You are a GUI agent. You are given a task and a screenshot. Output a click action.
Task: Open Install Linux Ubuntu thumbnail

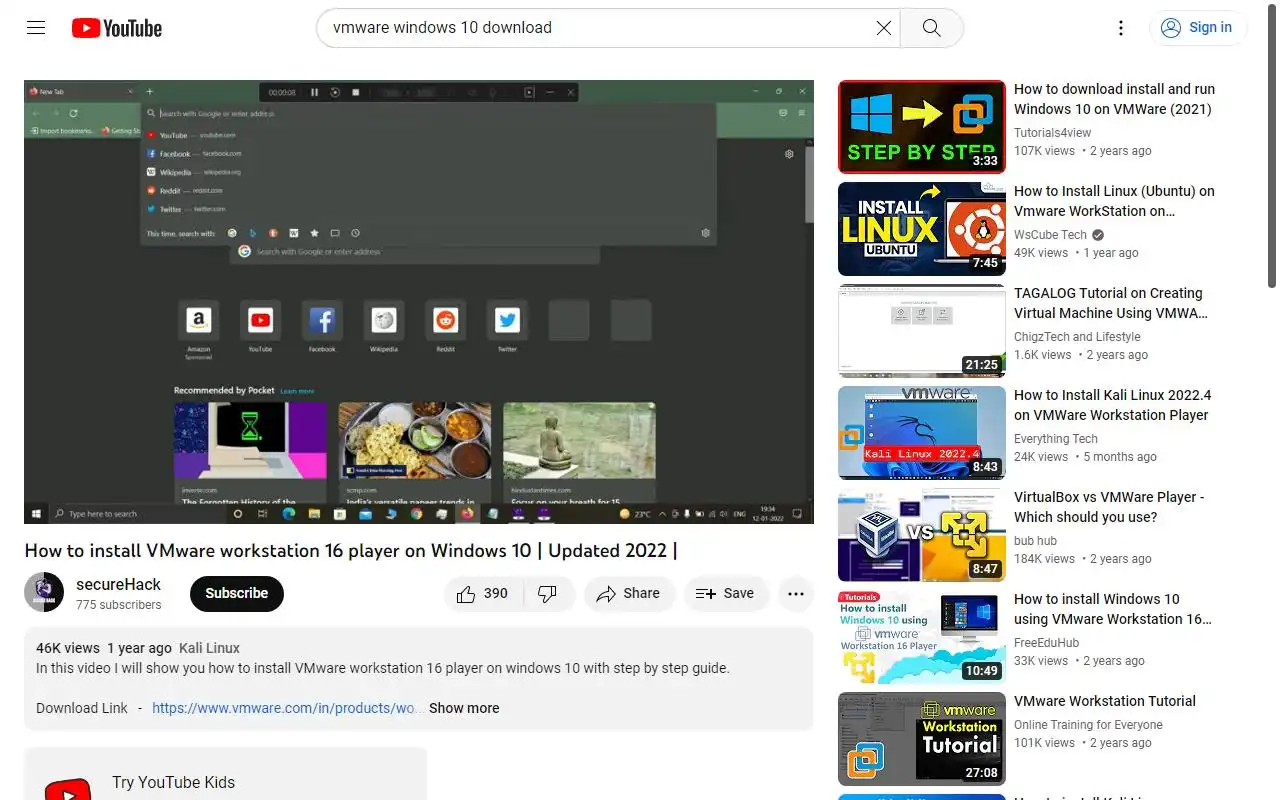[x=922, y=229]
